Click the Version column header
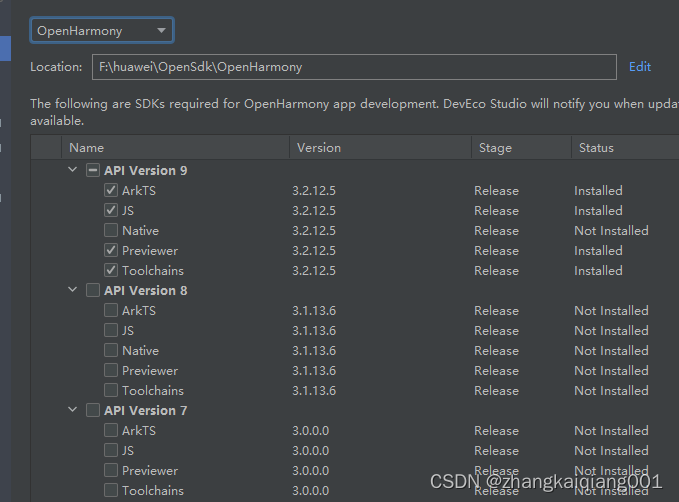The height and width of the screenshot is (502, 679). coord(380,148)
